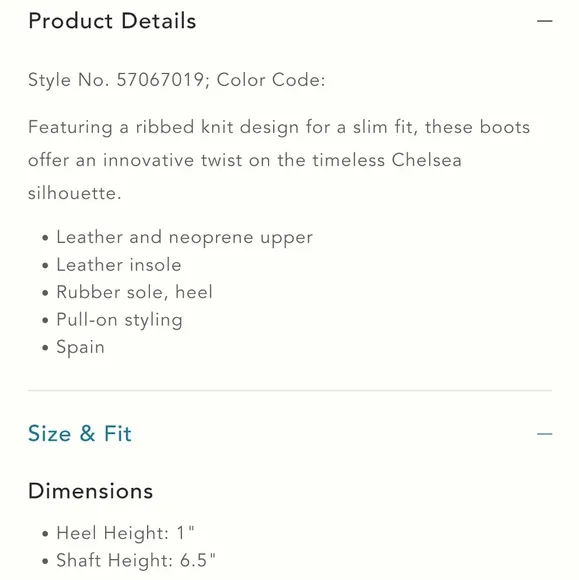Screen dimensions: 579x580
Task: Click the 'timeless Chelsea' description line
Action: coord(245,160)
